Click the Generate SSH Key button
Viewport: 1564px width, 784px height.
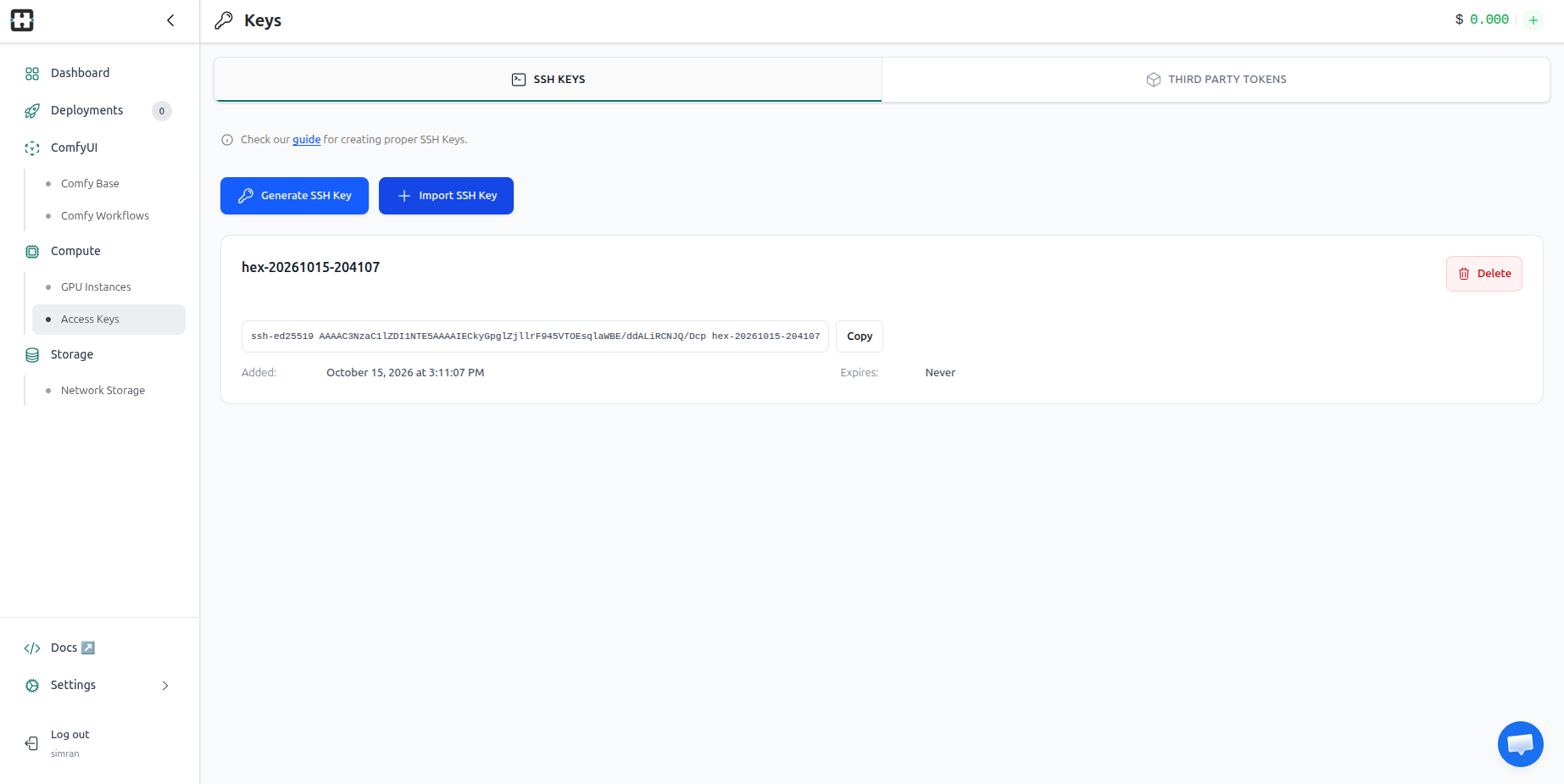coord(294,196)
